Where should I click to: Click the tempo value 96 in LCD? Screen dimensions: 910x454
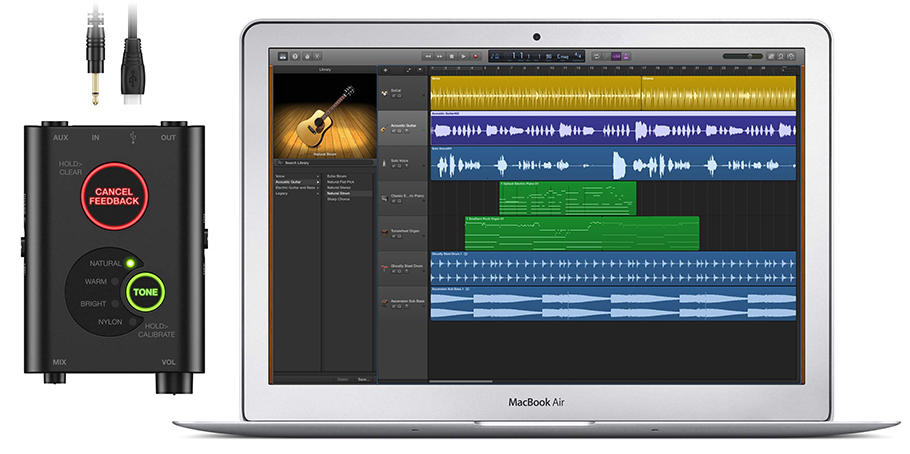point(548,57)
